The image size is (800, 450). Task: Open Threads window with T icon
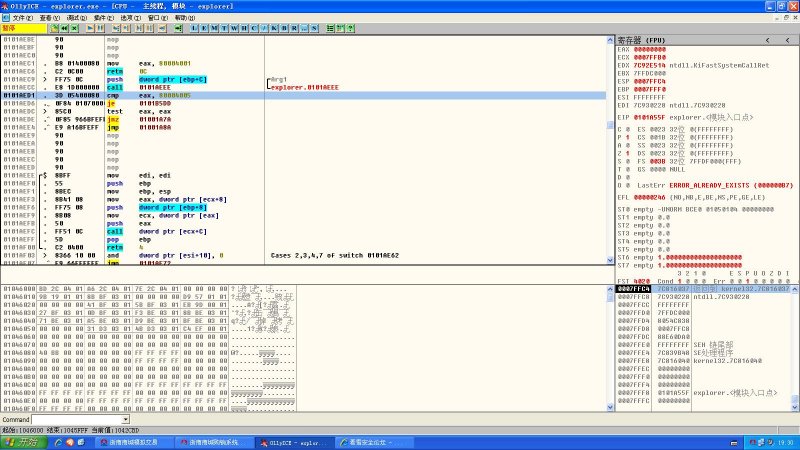pyautogui.click(x=224, y=28)
